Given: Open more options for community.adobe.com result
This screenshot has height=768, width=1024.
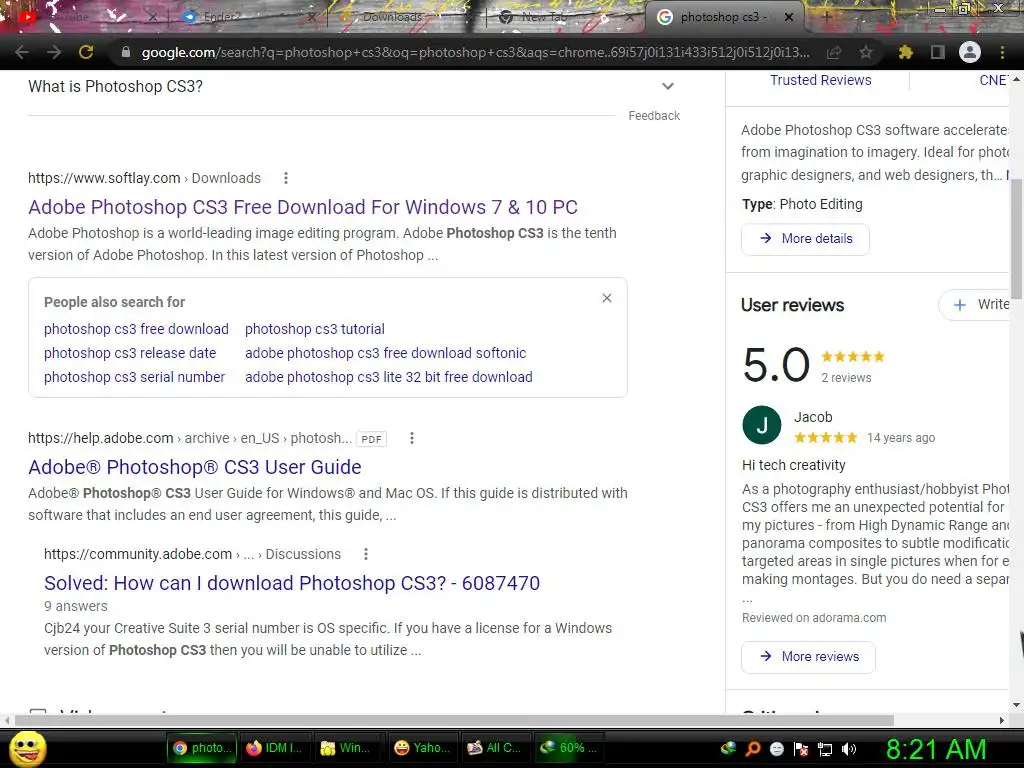Looking at the screenshot, I should coord(366,554).
